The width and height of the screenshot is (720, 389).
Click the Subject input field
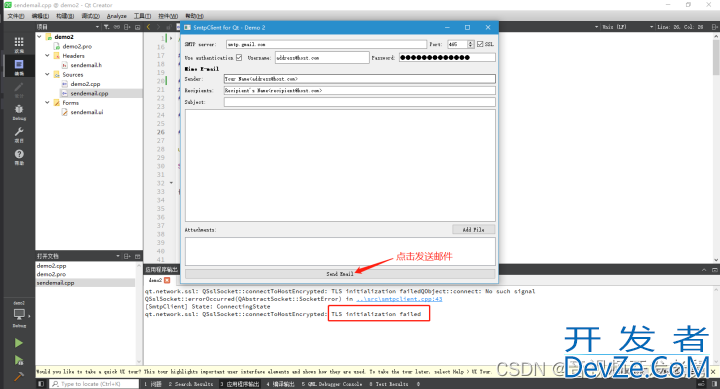pos(360,102)
